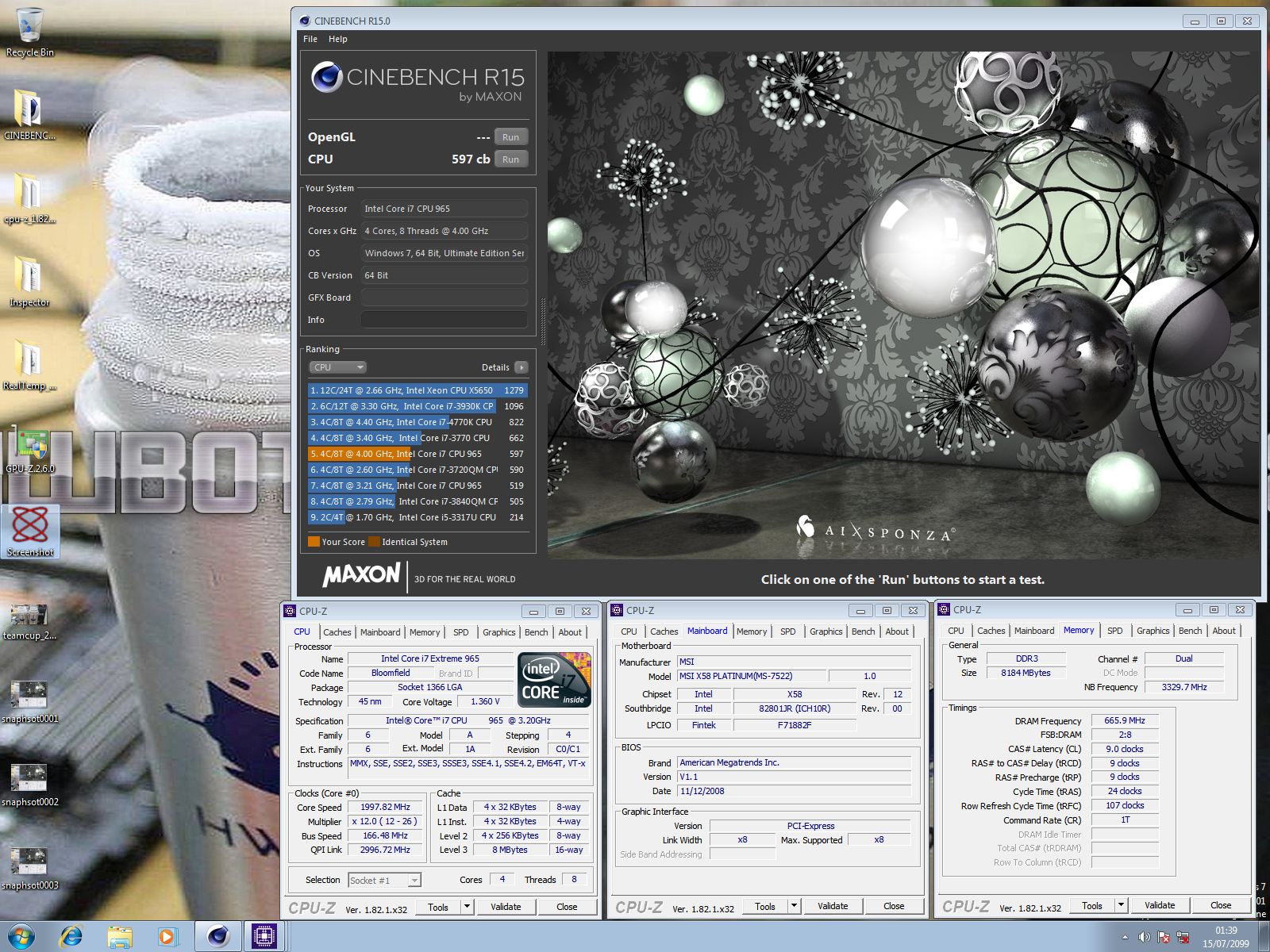Click Close button in left CPU-Z window
1270x952 pixels.
(567, 907)
